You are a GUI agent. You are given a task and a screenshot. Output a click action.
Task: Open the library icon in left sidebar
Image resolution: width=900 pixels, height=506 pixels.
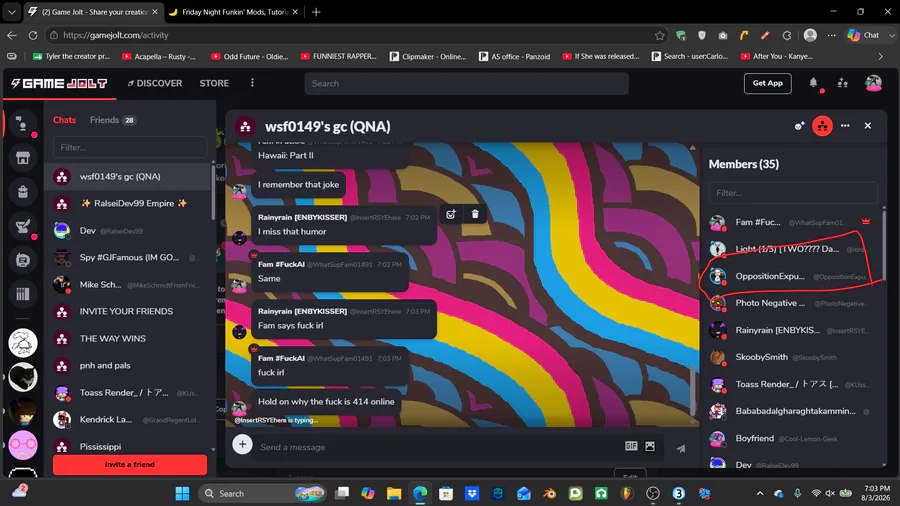[22, 294]
